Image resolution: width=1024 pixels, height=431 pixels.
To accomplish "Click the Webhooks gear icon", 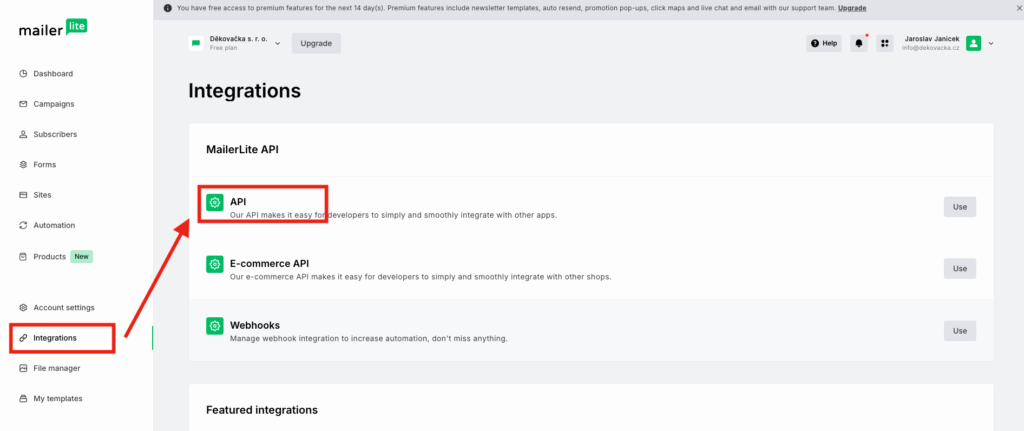I will (214, 326).
